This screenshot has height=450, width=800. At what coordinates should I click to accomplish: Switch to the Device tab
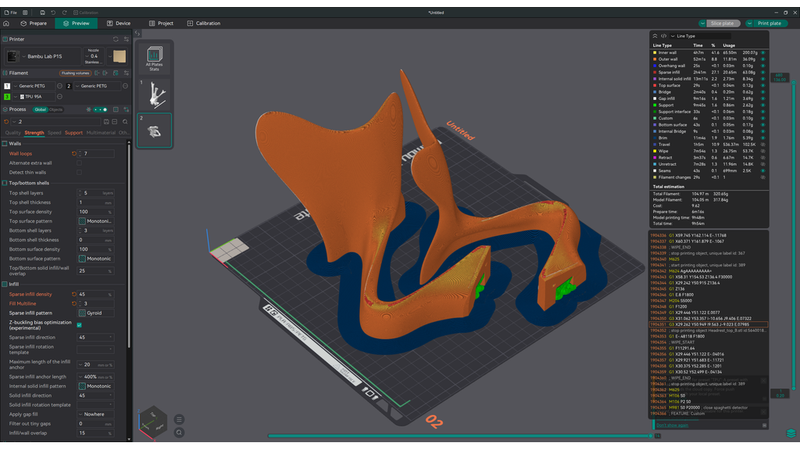(x=118, y=23)
